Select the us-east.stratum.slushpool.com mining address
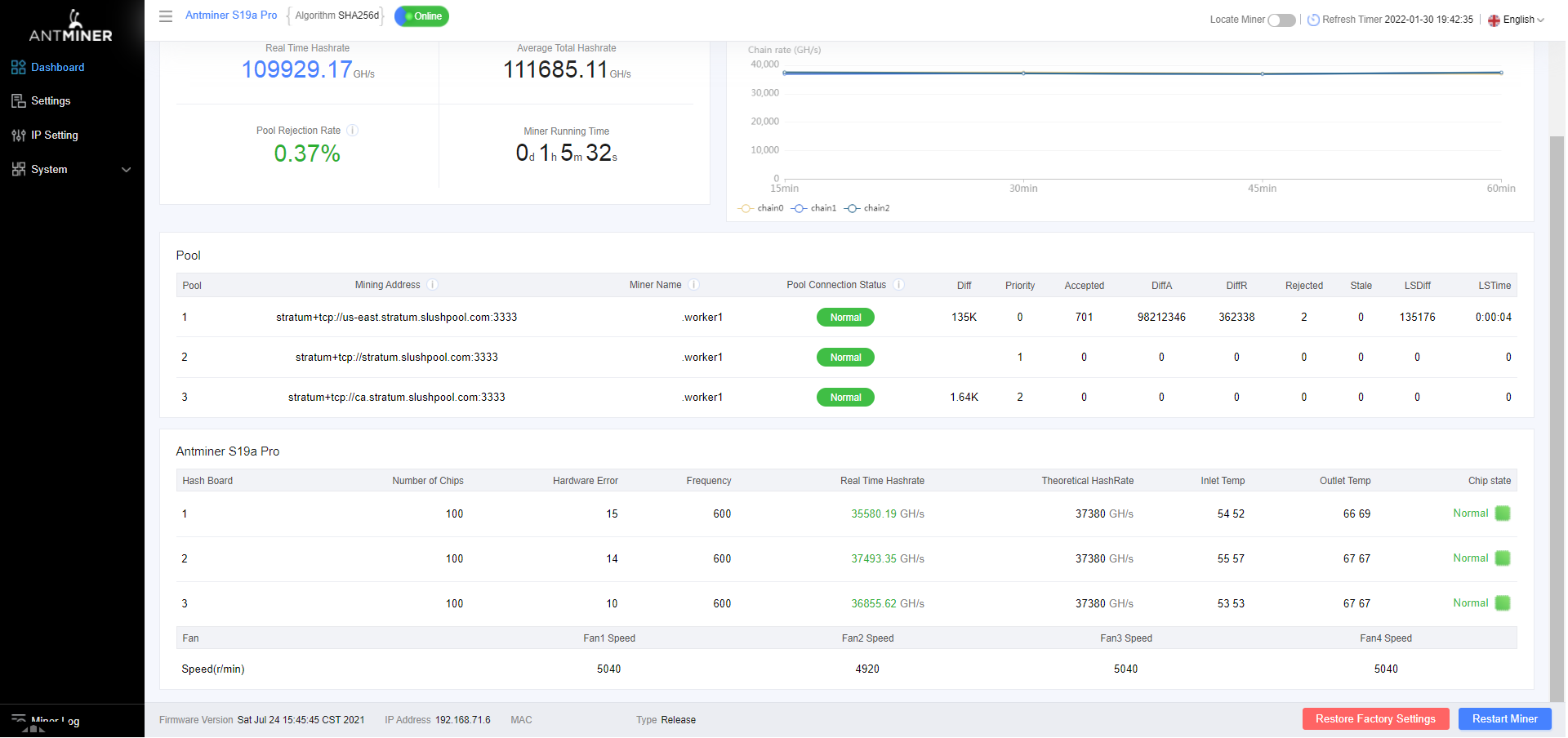Screen dimensions: 1568x738 (397, 318)
